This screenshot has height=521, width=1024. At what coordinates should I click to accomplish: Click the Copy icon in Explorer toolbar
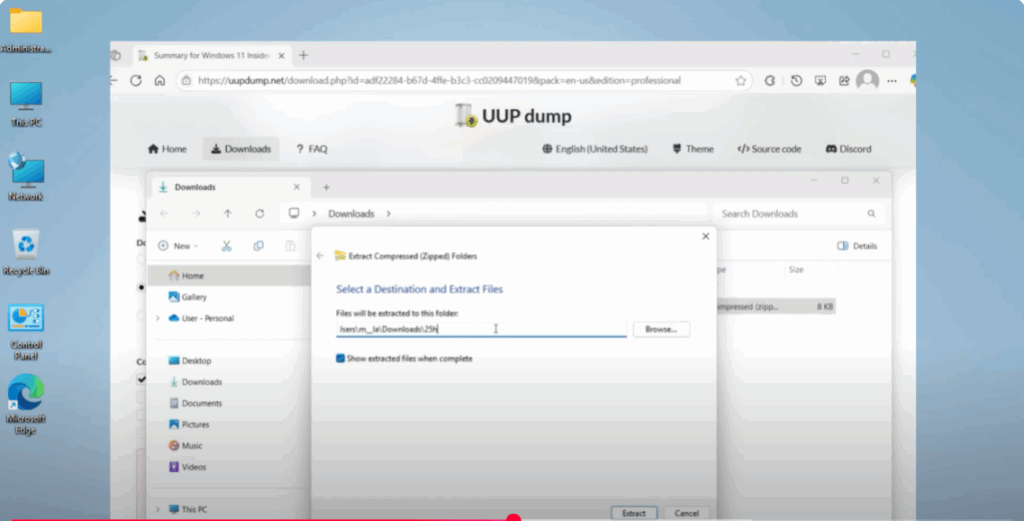258,245
